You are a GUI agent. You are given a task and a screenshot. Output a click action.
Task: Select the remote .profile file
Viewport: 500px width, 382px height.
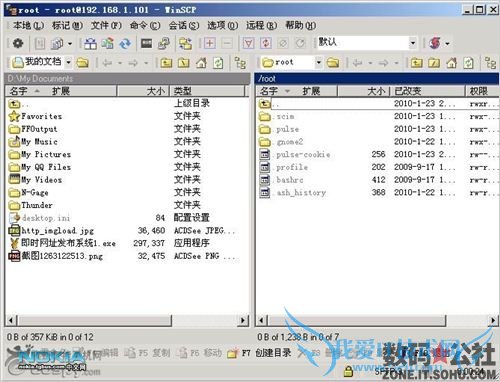(x=283, y=167)
